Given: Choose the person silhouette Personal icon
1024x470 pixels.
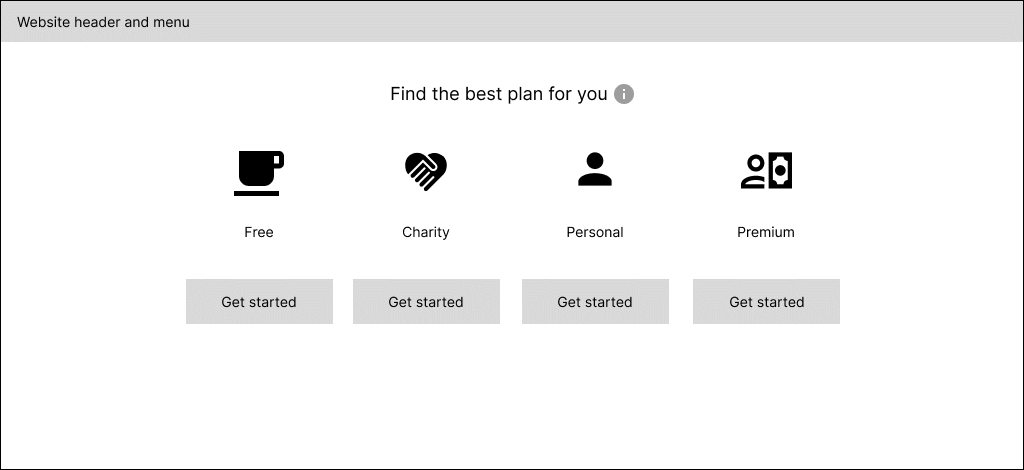Looking at the screenshot, I should point(595,169).
